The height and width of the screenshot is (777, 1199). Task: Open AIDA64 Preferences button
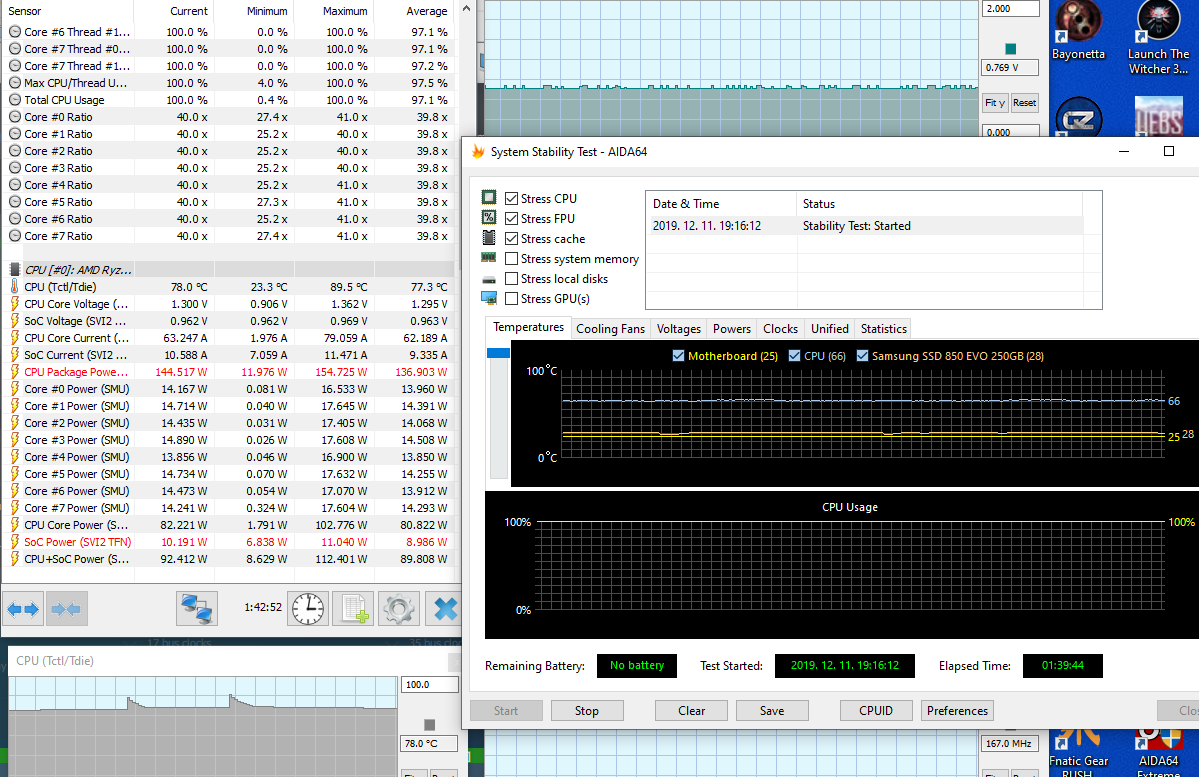[957, 710]
